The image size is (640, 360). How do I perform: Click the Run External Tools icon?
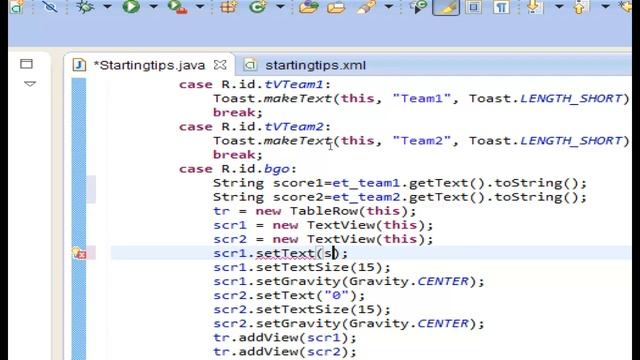[178, 7]
